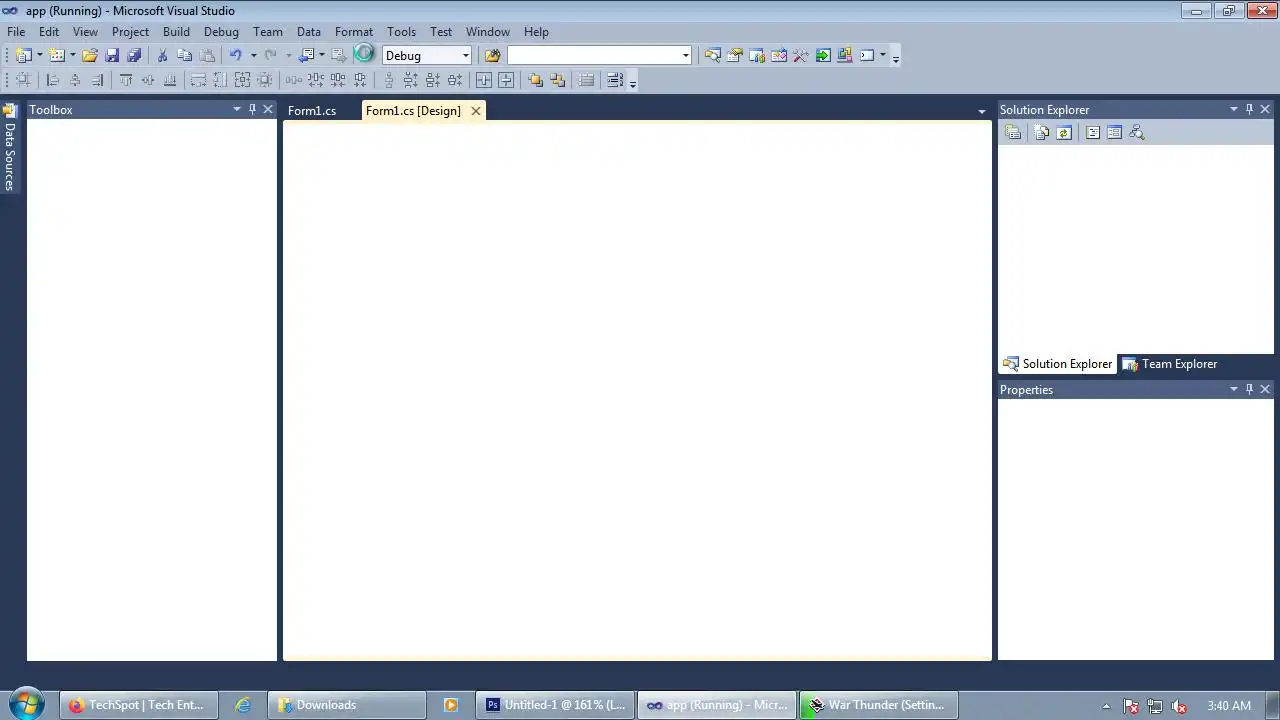
Task: Click the Windows Start button
Action: point(27,704)
